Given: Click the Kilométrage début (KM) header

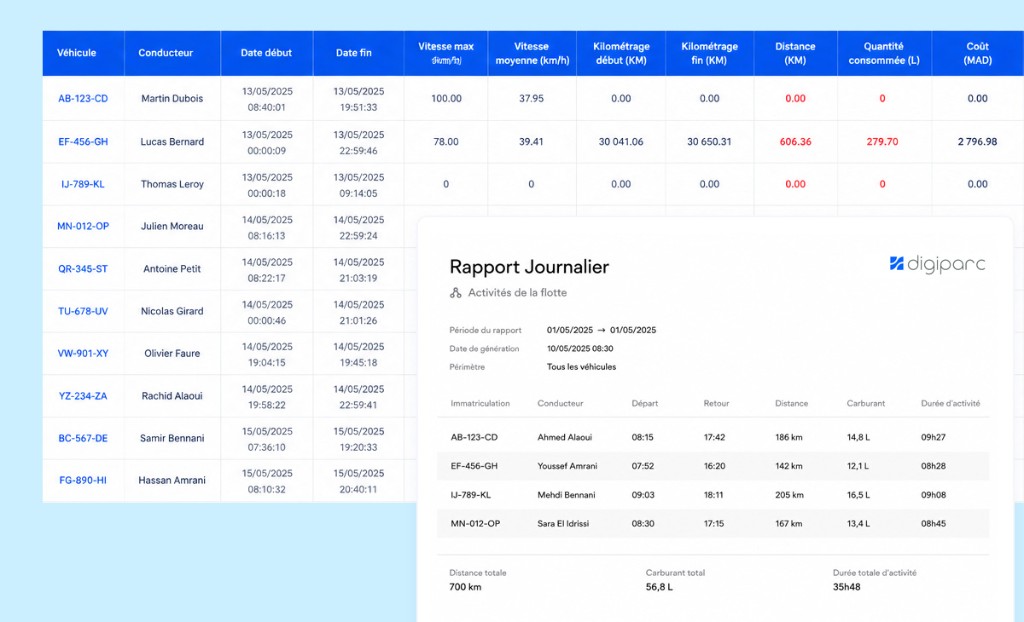Looking at the screenshot, I should (x=621, y=53).
